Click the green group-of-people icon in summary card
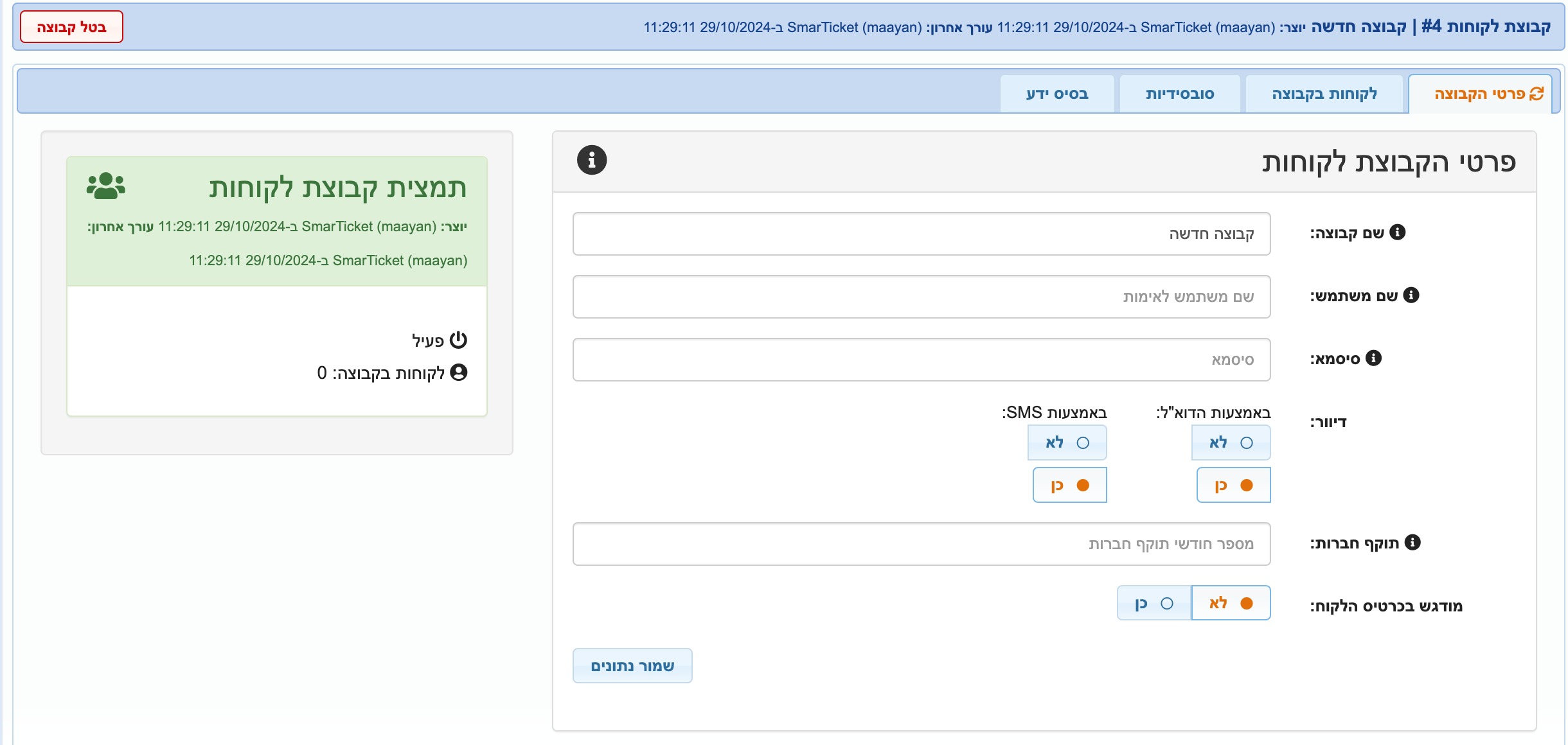 click(x=106, y=186)
